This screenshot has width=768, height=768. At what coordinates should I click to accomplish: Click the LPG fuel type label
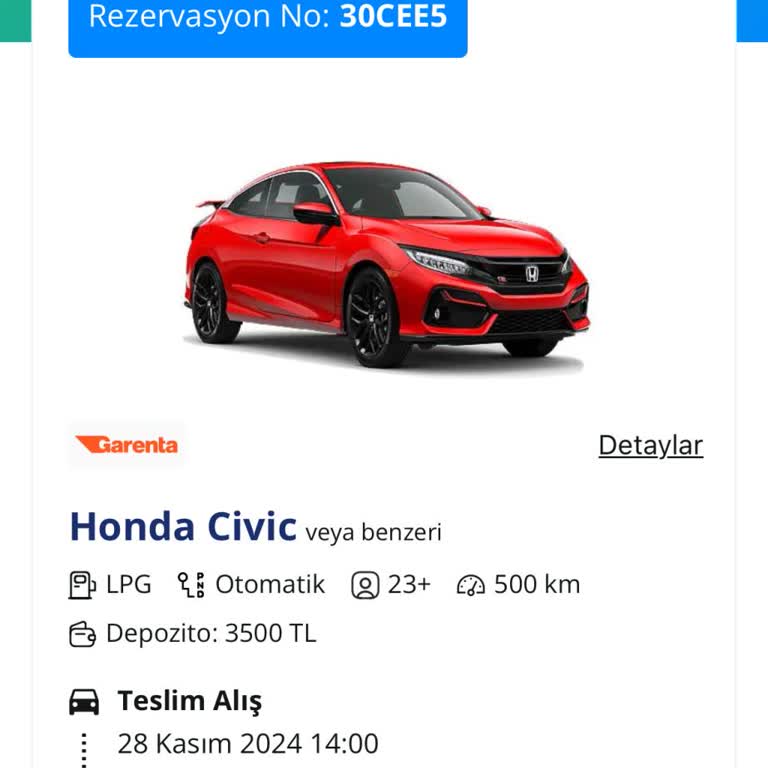129,584
